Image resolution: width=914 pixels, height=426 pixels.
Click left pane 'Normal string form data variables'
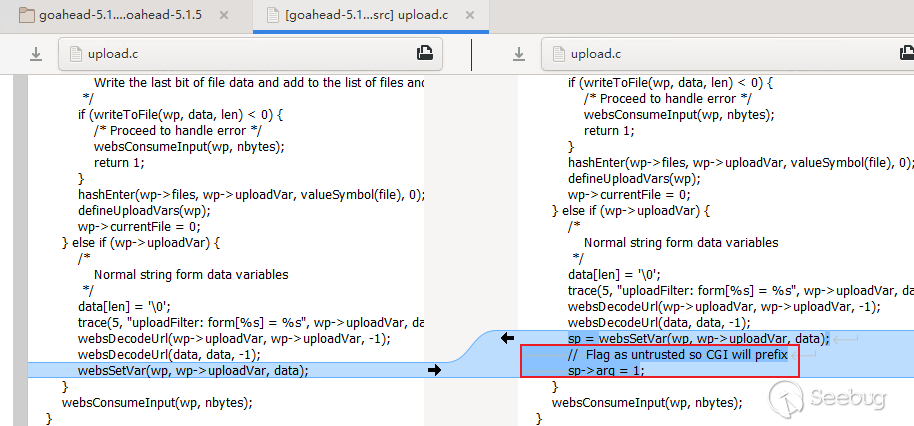(191, 274)
